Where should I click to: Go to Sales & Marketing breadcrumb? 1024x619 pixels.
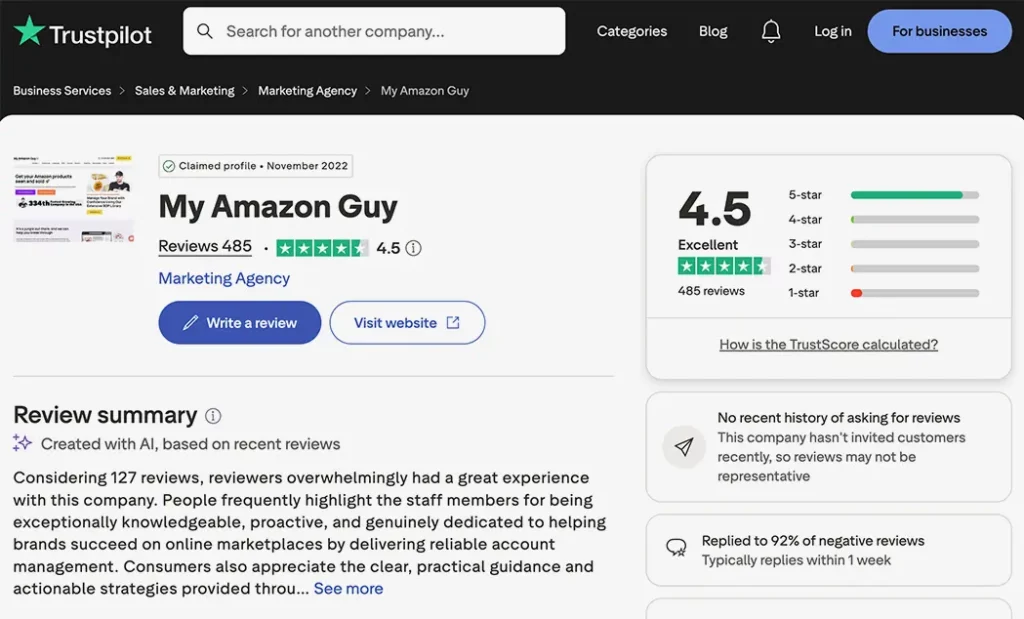pos(184,91)
